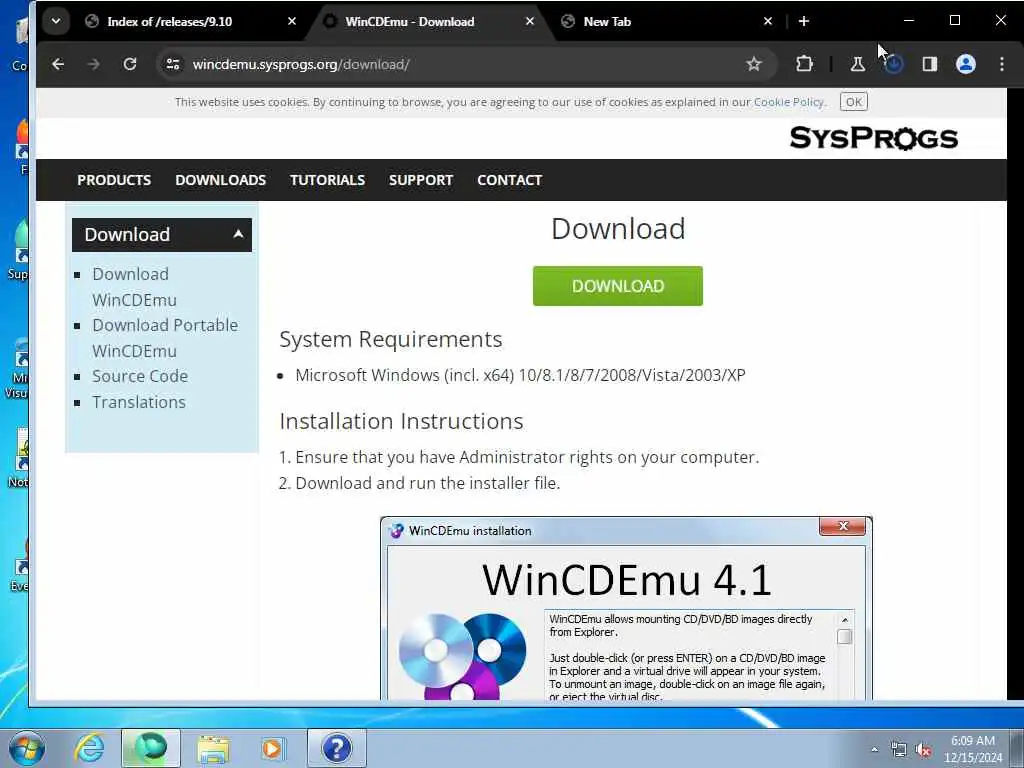Close the WinCDEmu - Download tab
The image size is (1024, 768).
pyautogui.click(x=530, y=21)
